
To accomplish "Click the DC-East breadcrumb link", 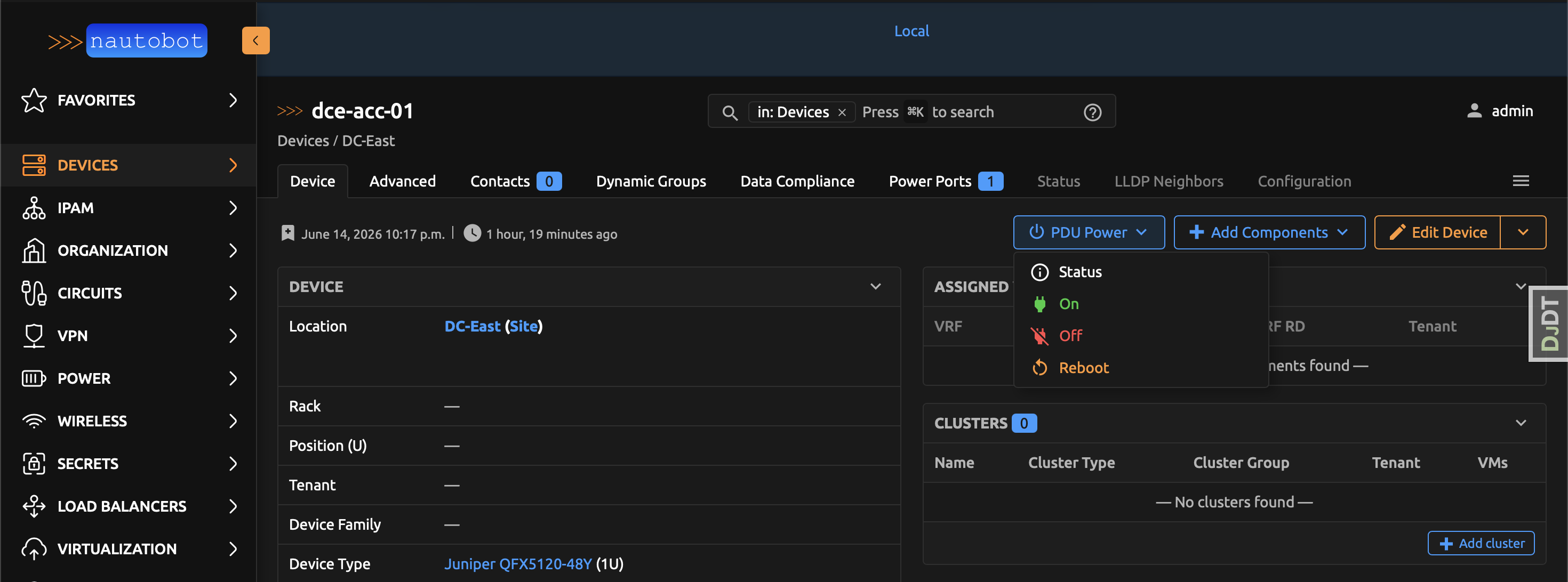I will 367,141.
